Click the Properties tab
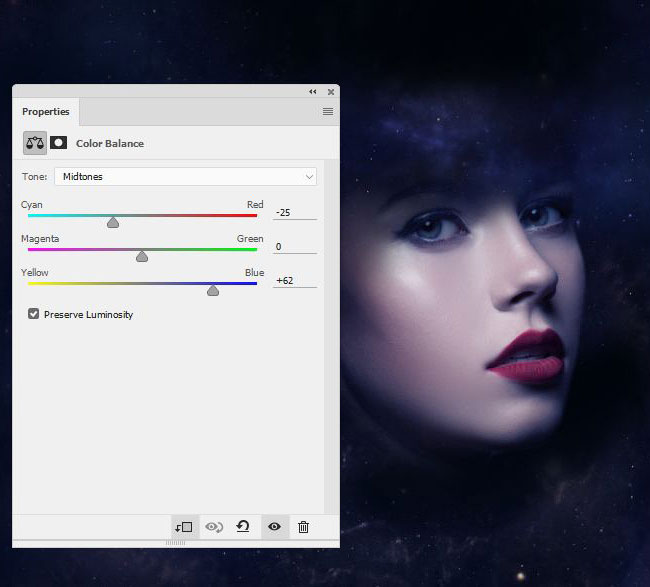650x587 pixels. (46, 112)
